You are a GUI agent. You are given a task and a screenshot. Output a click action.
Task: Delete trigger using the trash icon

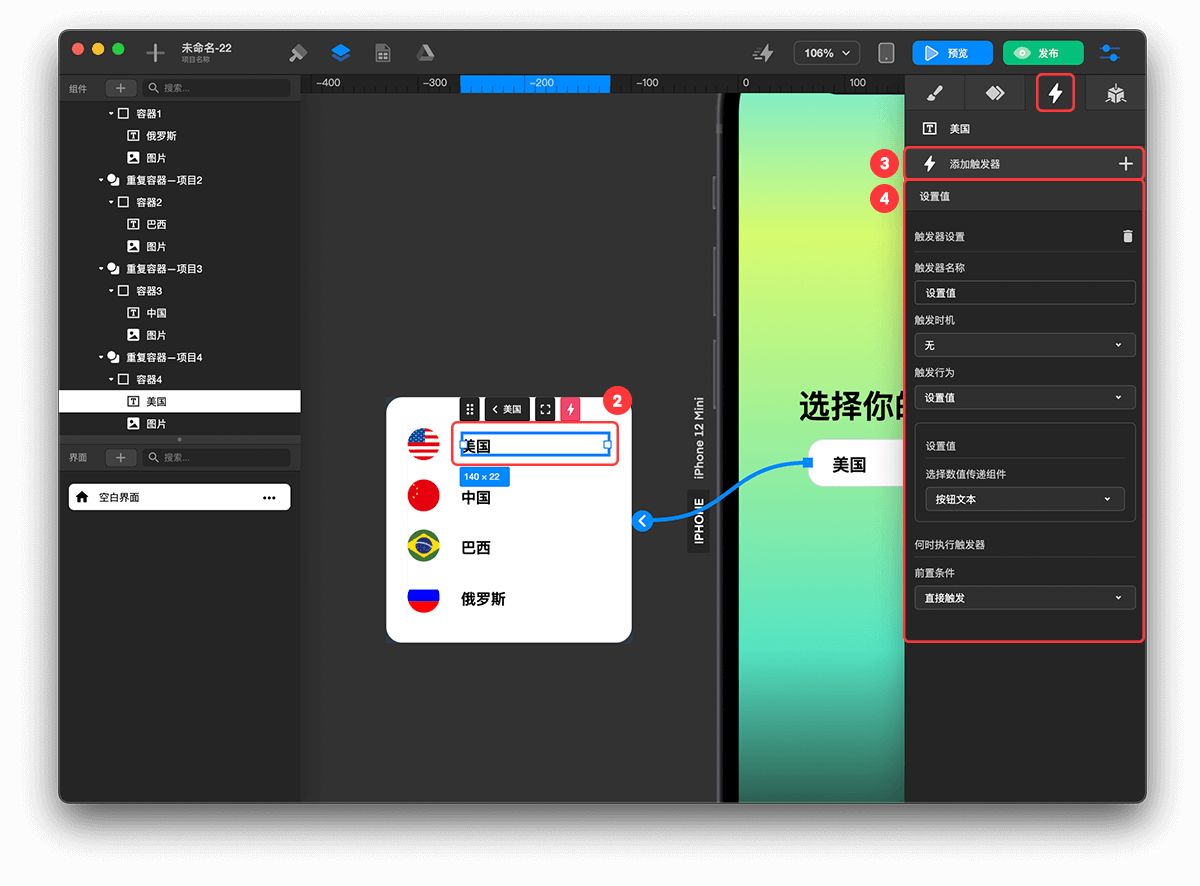pos(1128,237)
